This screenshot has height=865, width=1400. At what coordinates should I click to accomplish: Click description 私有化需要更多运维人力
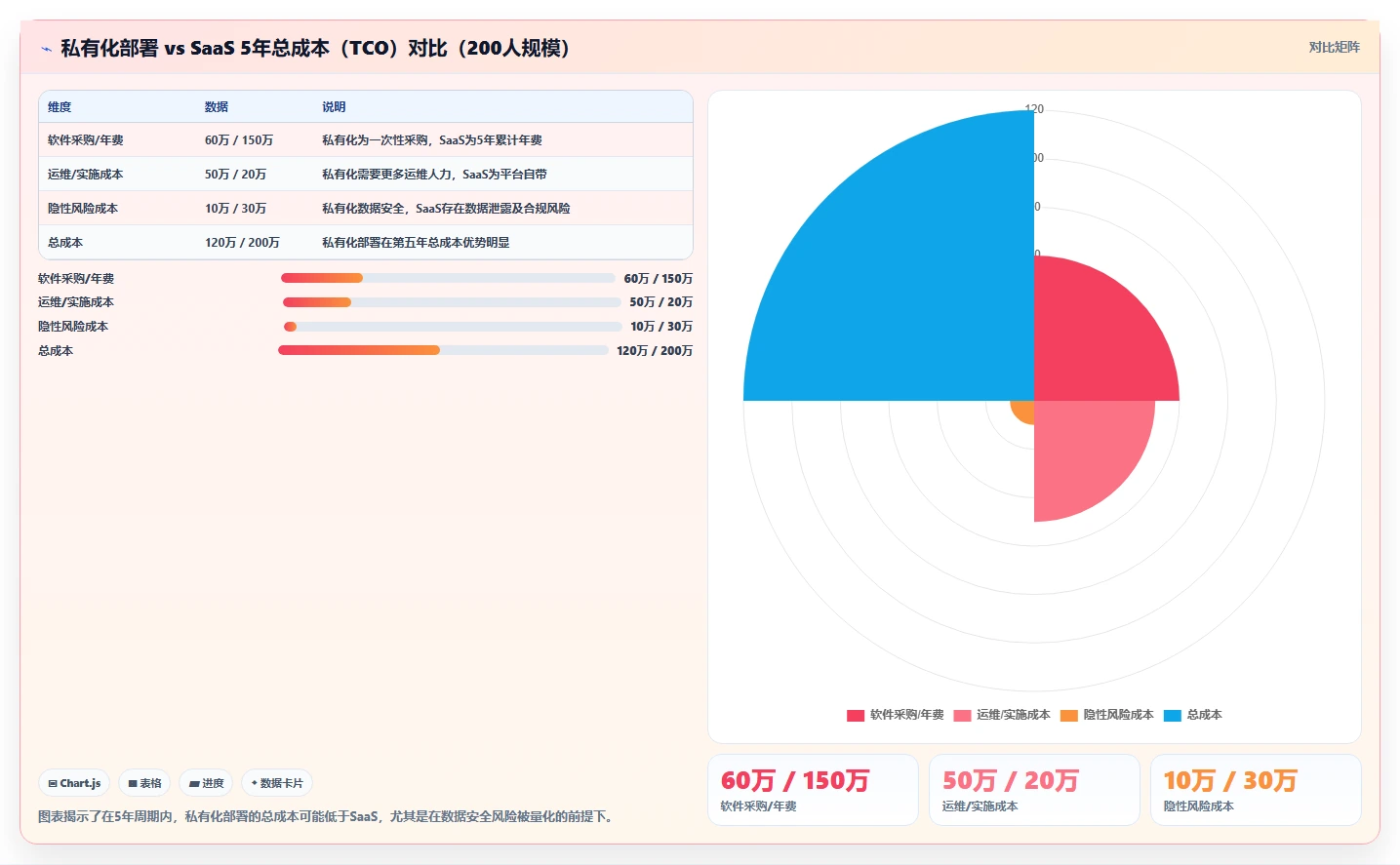coord(434,175)
